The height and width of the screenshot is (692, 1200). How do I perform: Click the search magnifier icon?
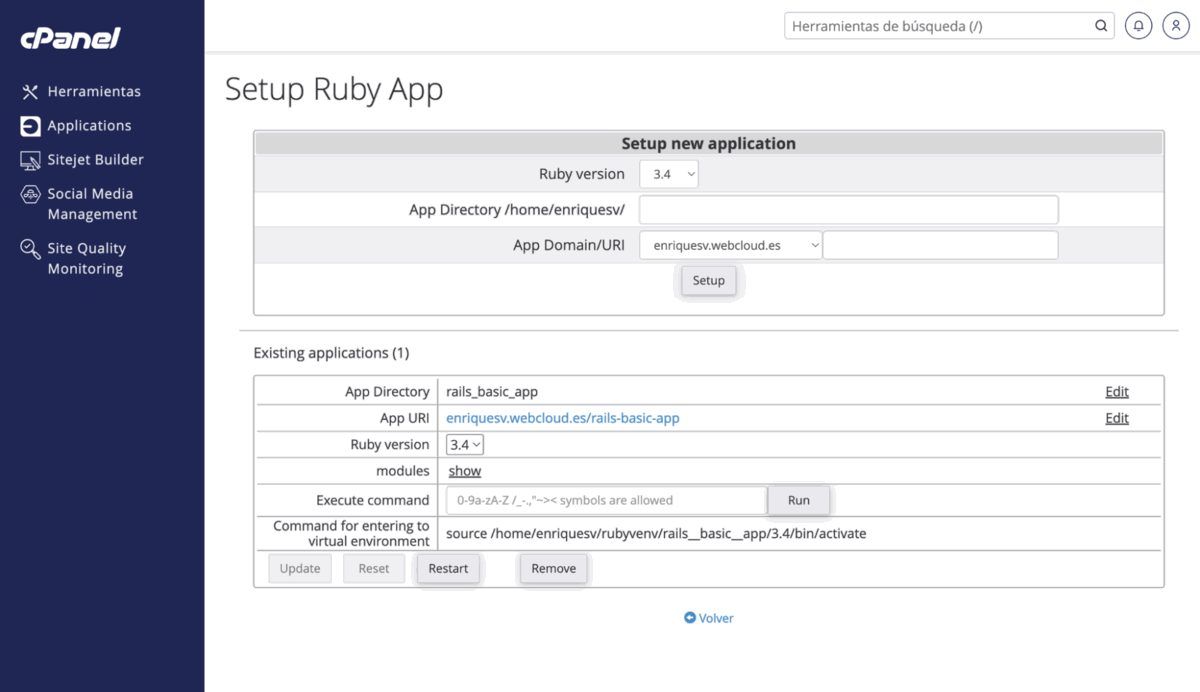(1101, 26)
